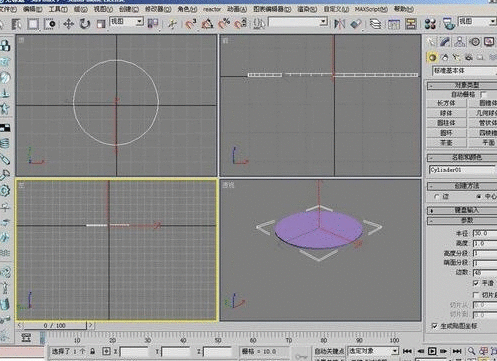497x361 pixels.
Task: Open the 工具 menu
Action: (x=58, y=9)
